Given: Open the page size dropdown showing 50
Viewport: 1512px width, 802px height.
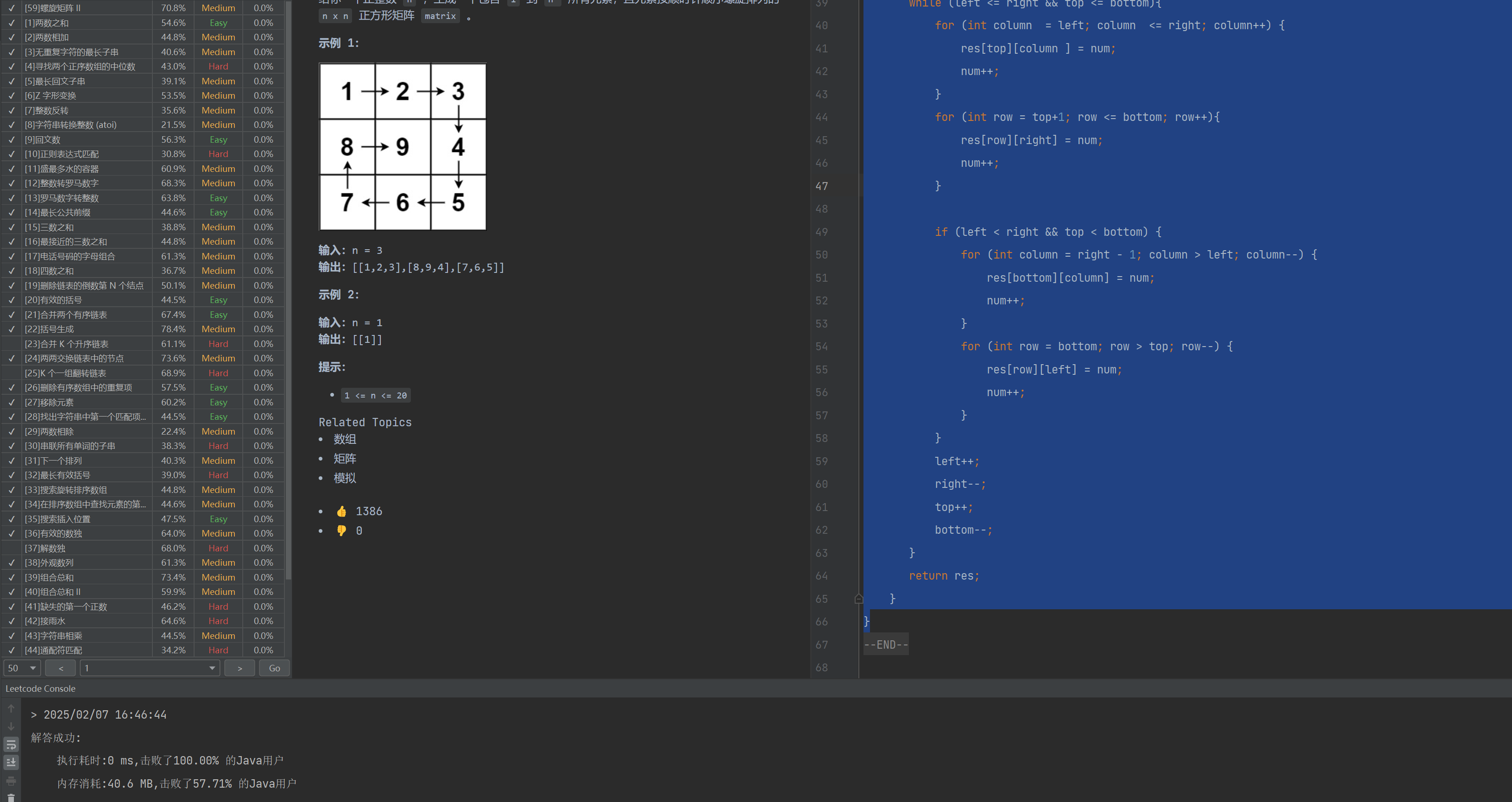Looking at the screenshot, I should (x=22, y=668).
